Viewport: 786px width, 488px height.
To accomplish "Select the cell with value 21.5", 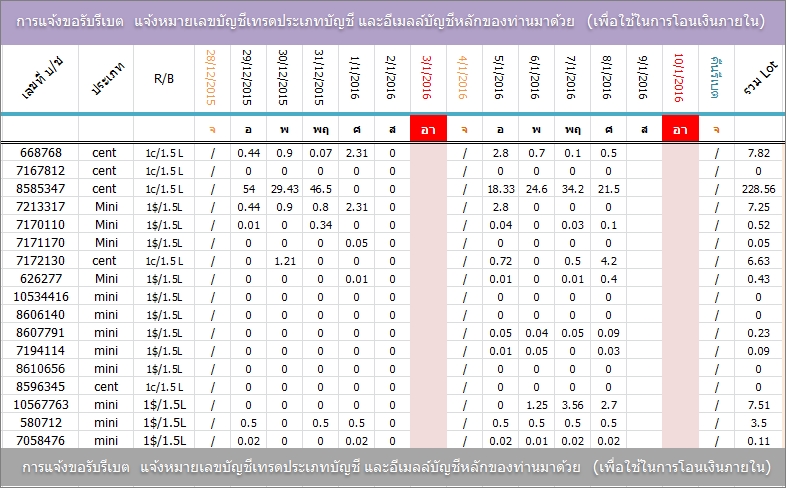I will pyautogui.click(x=609, y=189).
